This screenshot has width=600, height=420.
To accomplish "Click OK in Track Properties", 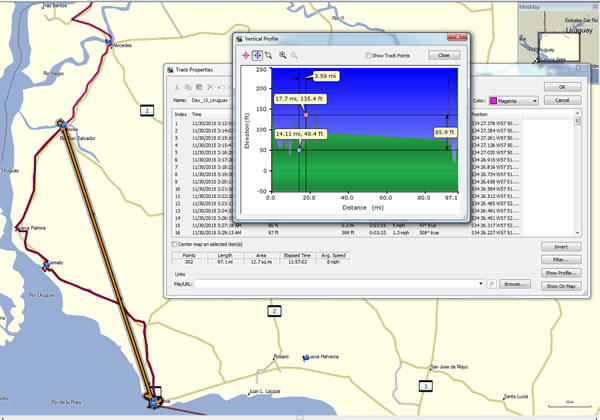I will 562,87.
